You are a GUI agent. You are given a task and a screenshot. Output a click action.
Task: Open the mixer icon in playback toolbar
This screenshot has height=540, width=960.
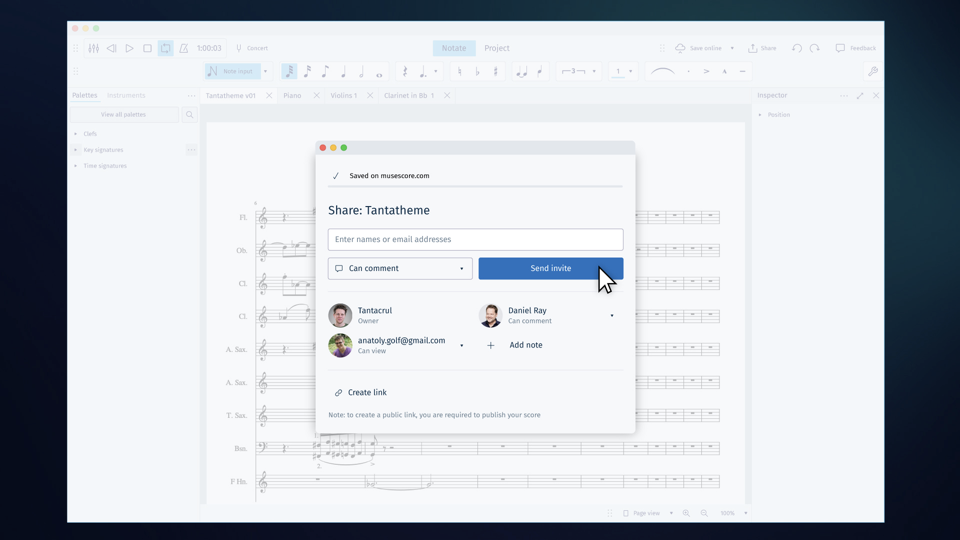click(94, 48)
